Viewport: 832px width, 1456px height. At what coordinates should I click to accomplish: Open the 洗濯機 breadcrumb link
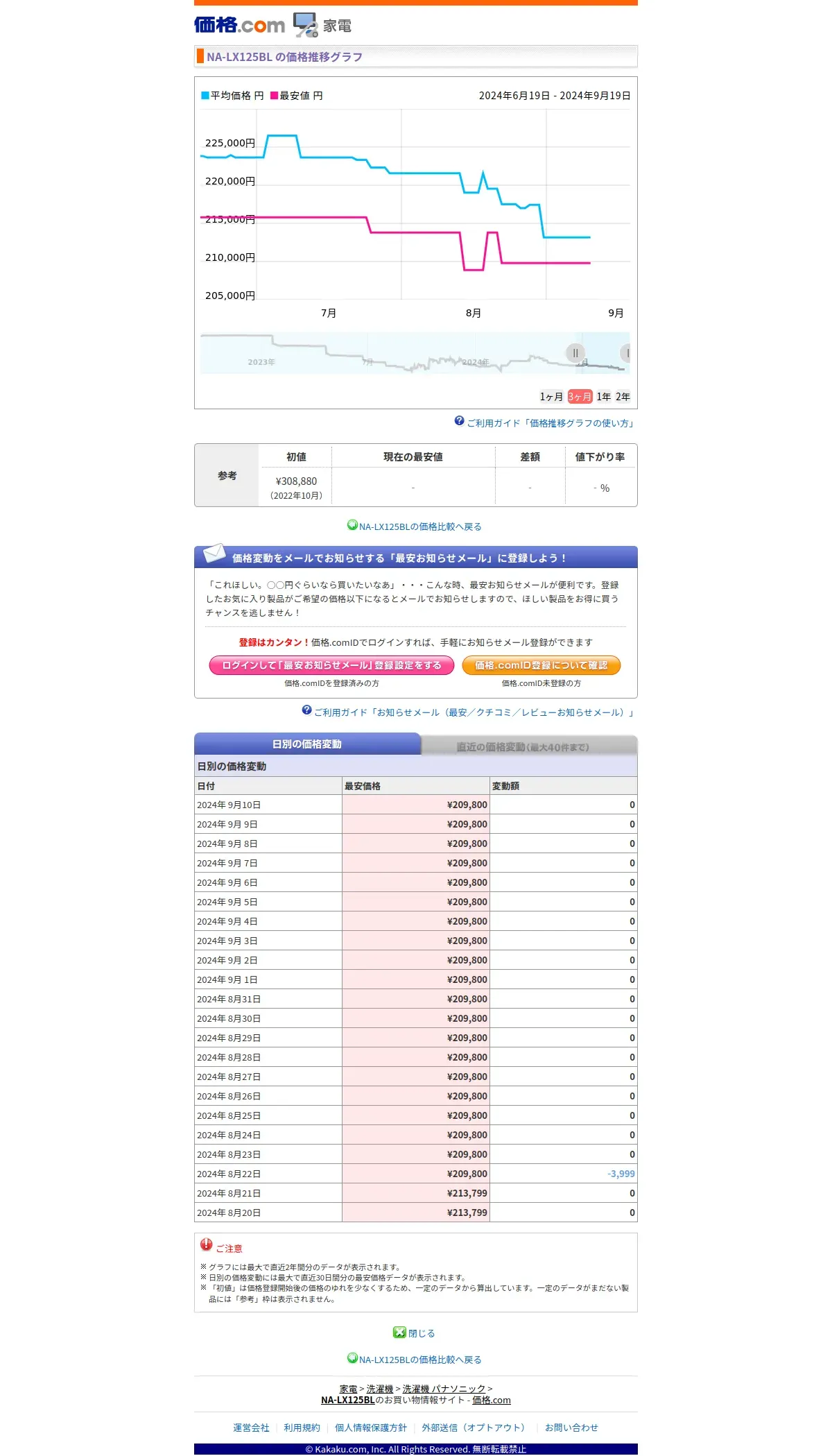pyautogui.click(x=380, y=1389)
